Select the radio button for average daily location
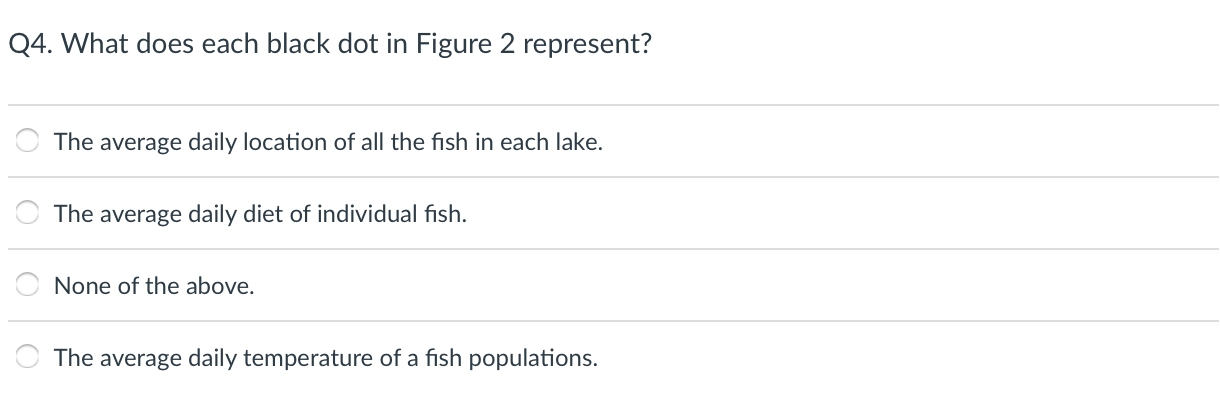This screenshot has width=1220, height=408. point(29,142)
